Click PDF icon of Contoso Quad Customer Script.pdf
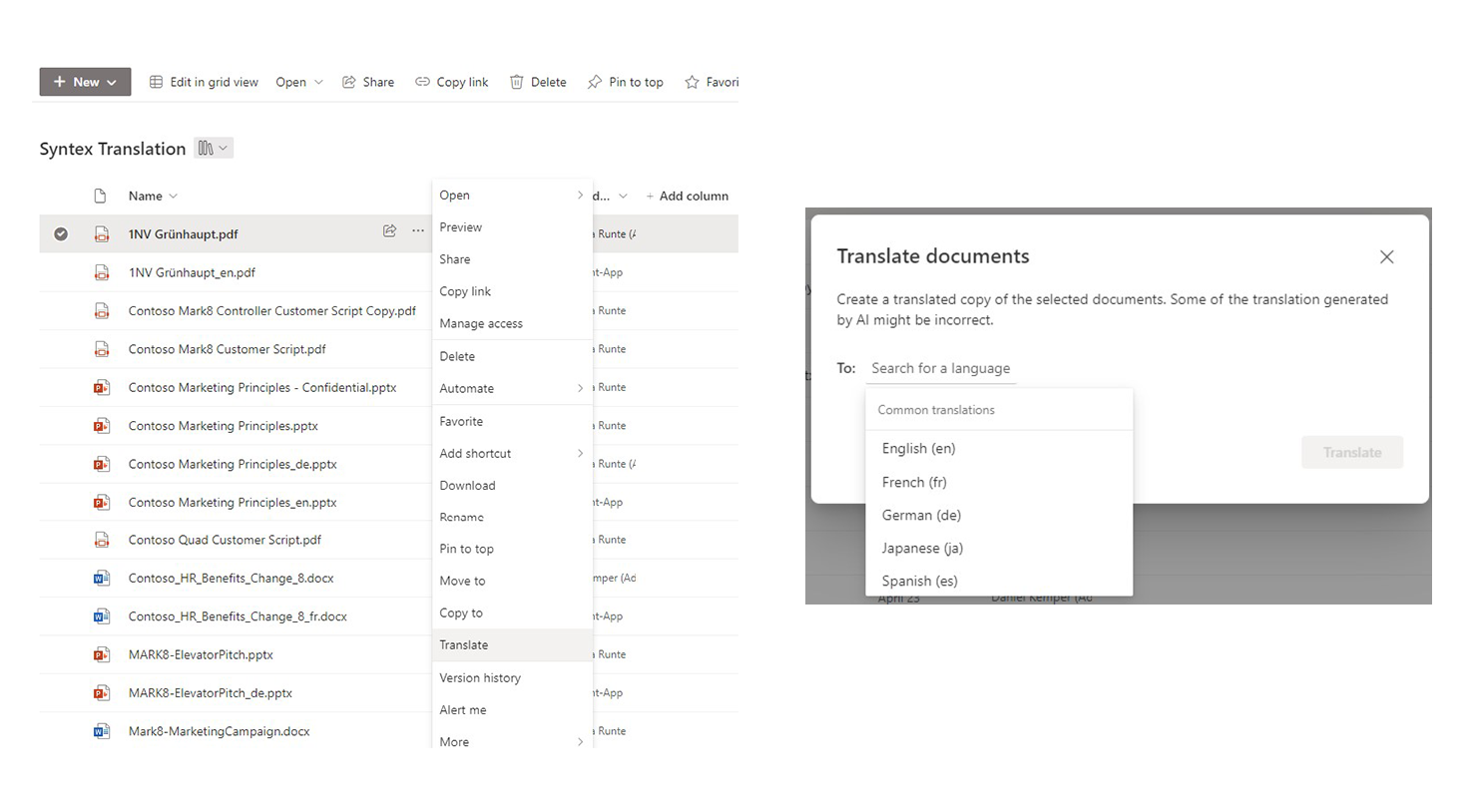 coord(101,540)
